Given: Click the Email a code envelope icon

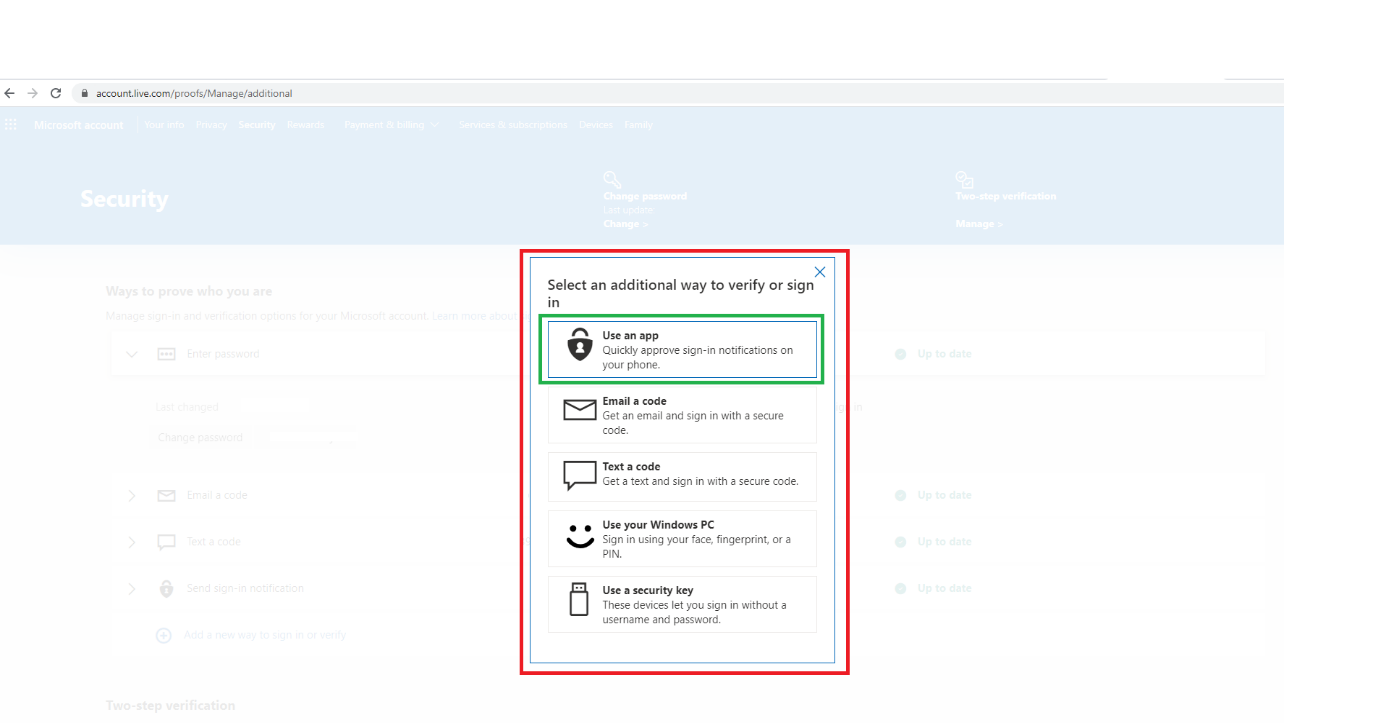Looking at the screenshot, I should [580, 410].
